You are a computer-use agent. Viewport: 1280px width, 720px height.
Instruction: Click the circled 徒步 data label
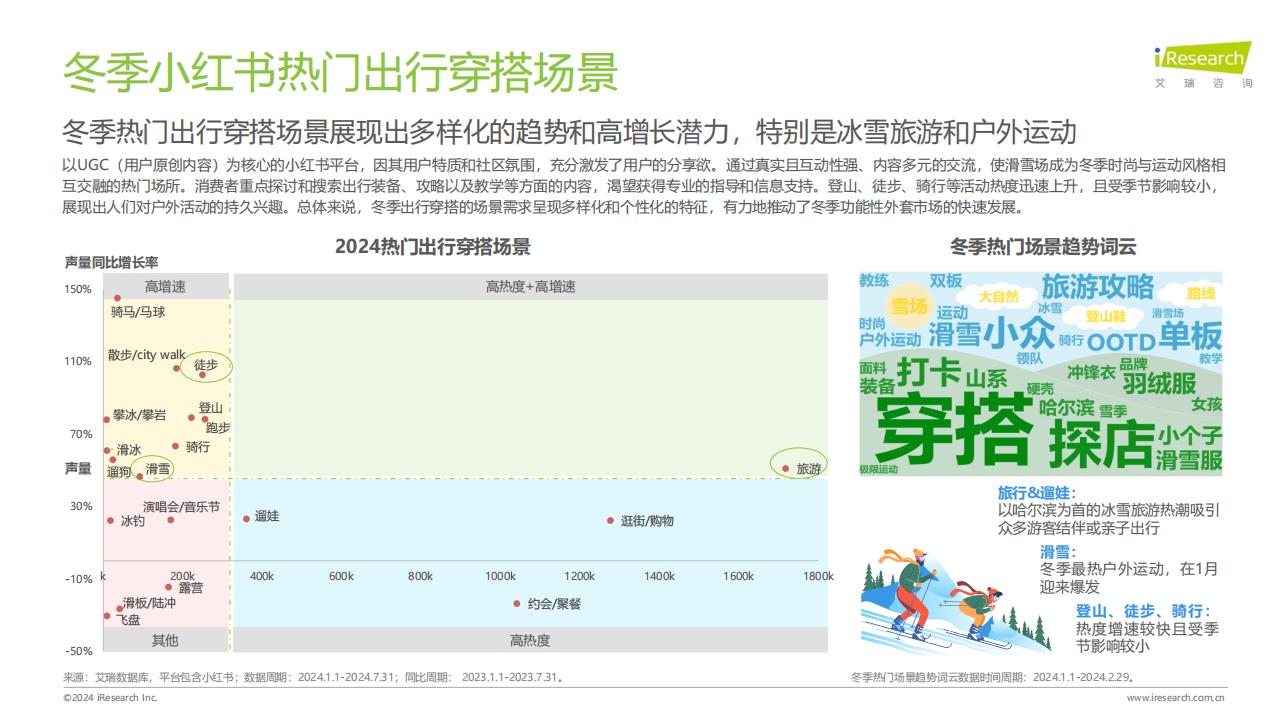[x=206, y=366]
